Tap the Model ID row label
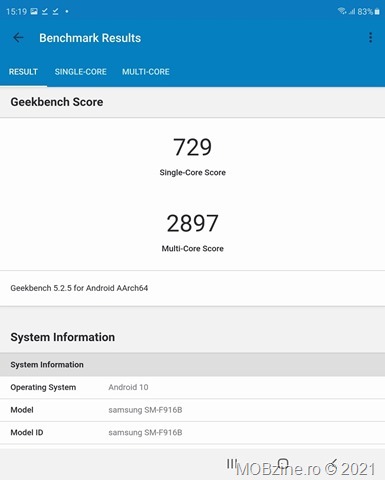 (x=27, y=432)
